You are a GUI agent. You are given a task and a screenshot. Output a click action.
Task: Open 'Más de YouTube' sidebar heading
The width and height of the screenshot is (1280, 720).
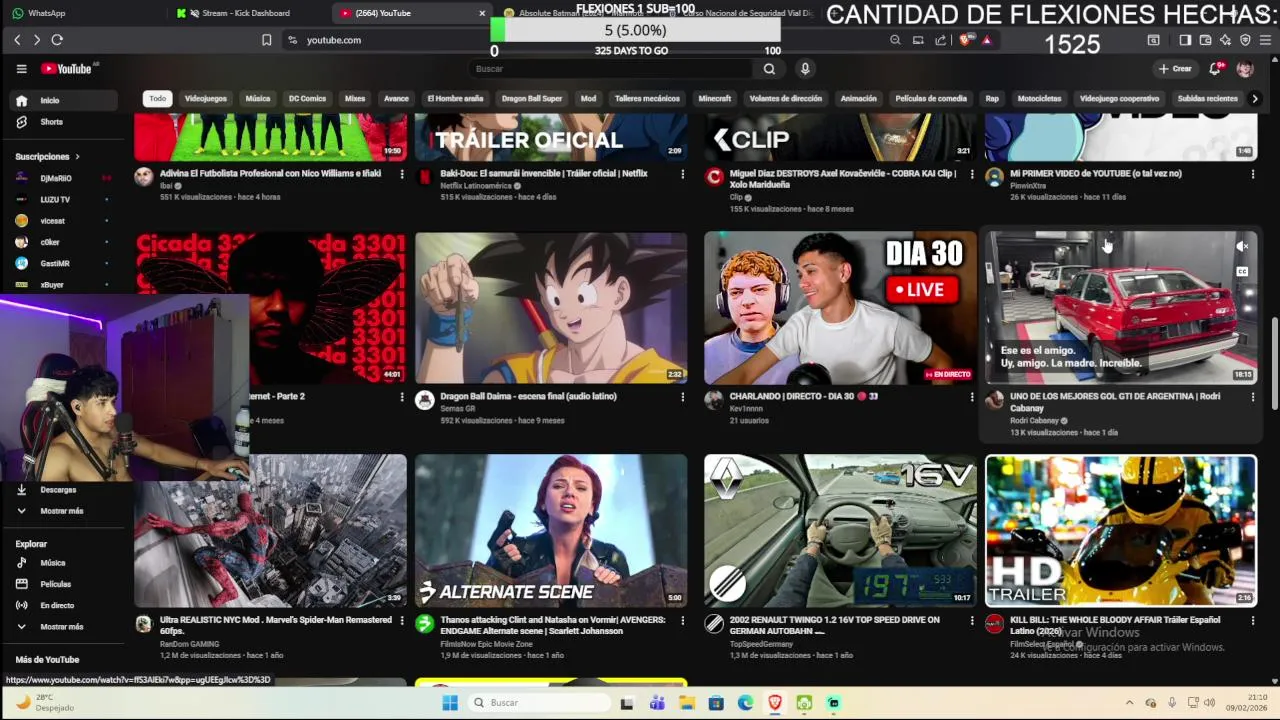[47, 660]
